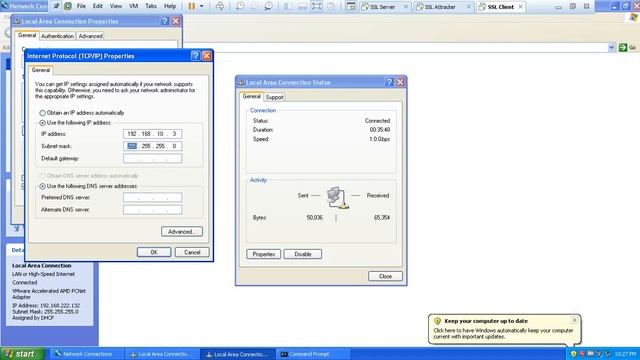Click the green pinned icon beside File menu

coord(68,6)
